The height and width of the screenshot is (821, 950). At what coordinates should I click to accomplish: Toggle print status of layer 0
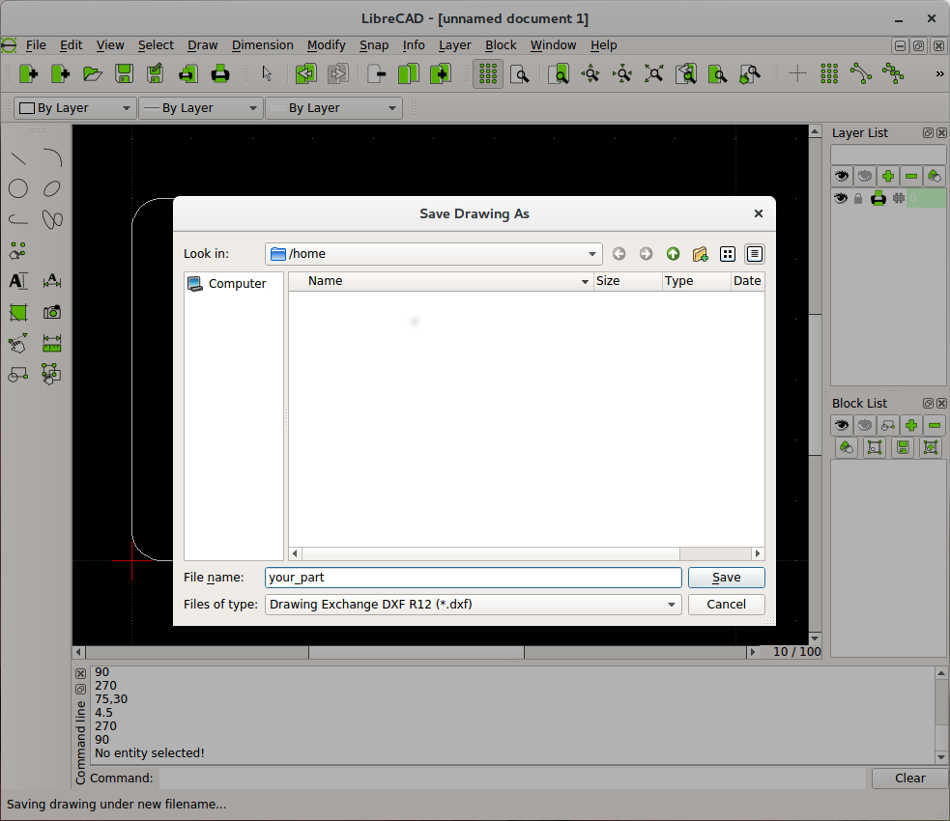click(878, 198)
